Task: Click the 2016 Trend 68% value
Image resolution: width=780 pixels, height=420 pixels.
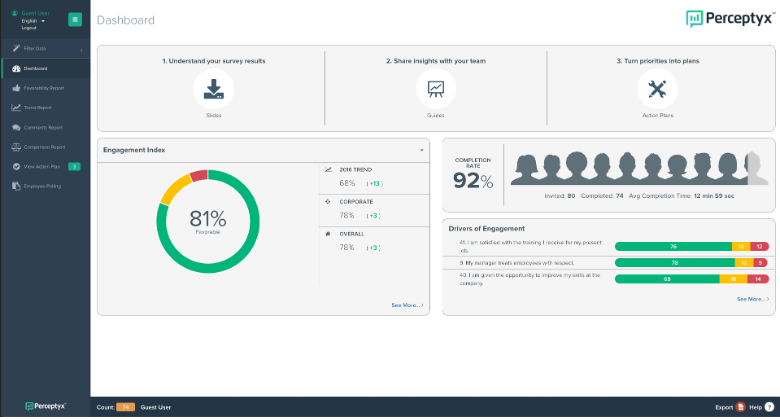Action: point(347,183)
